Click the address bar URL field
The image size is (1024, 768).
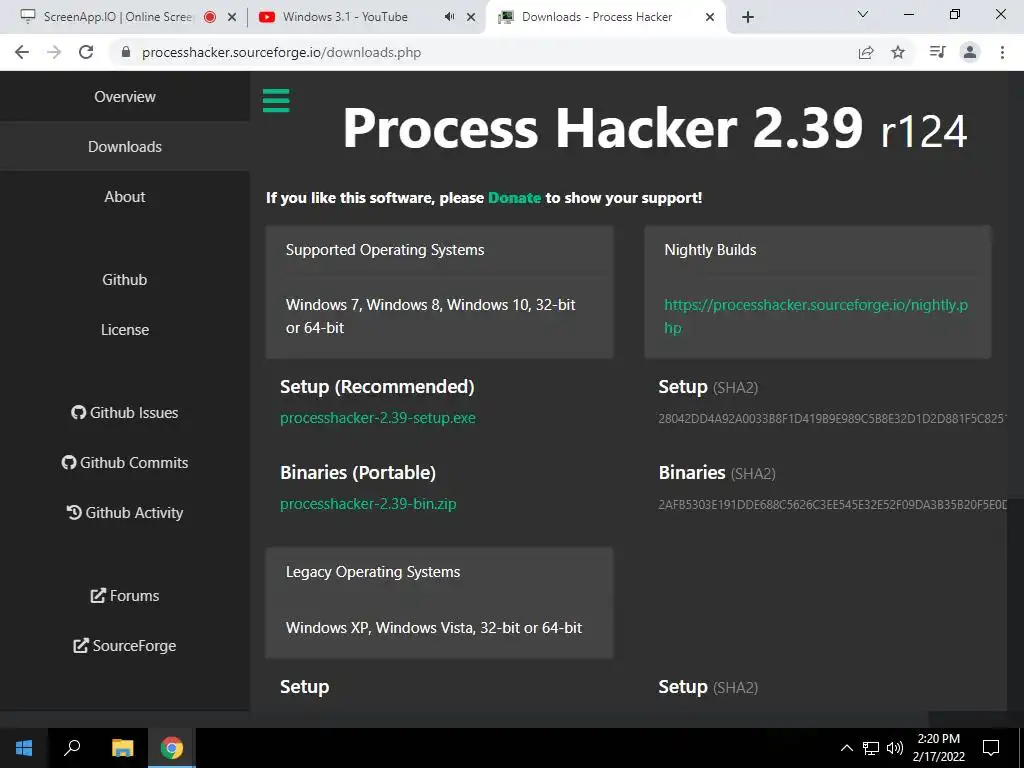(483, 52)
